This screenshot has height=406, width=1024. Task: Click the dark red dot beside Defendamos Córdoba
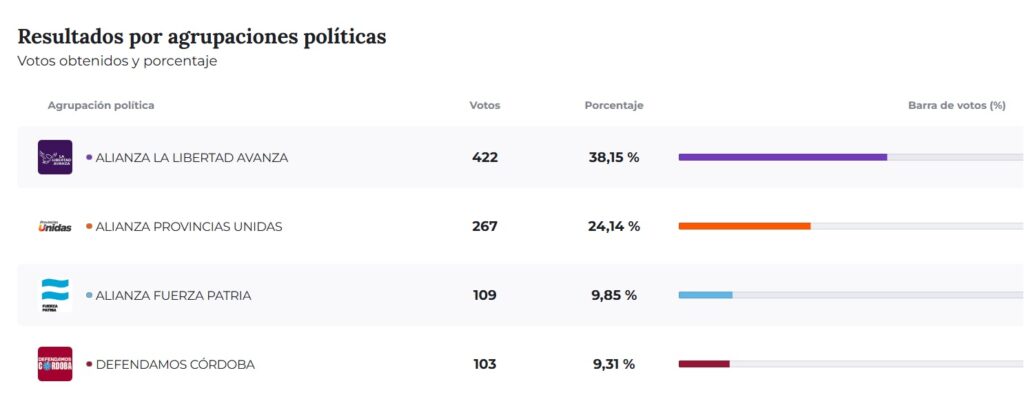(x=89, y=364)
